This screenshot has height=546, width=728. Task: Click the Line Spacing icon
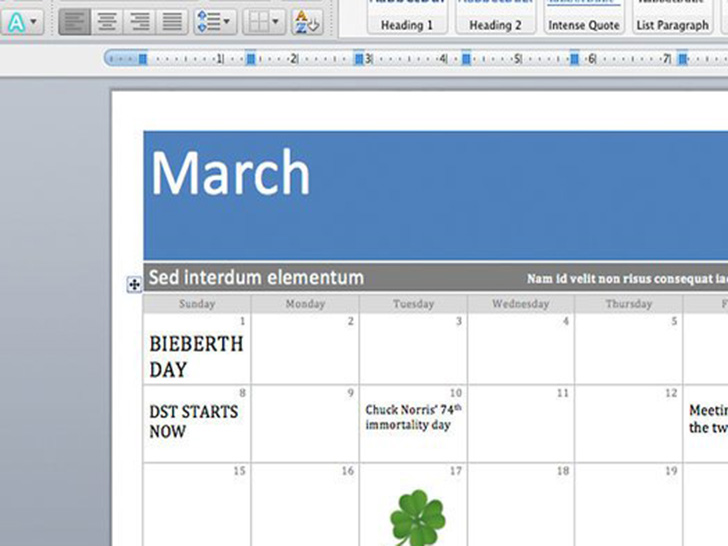coord(208,21)
